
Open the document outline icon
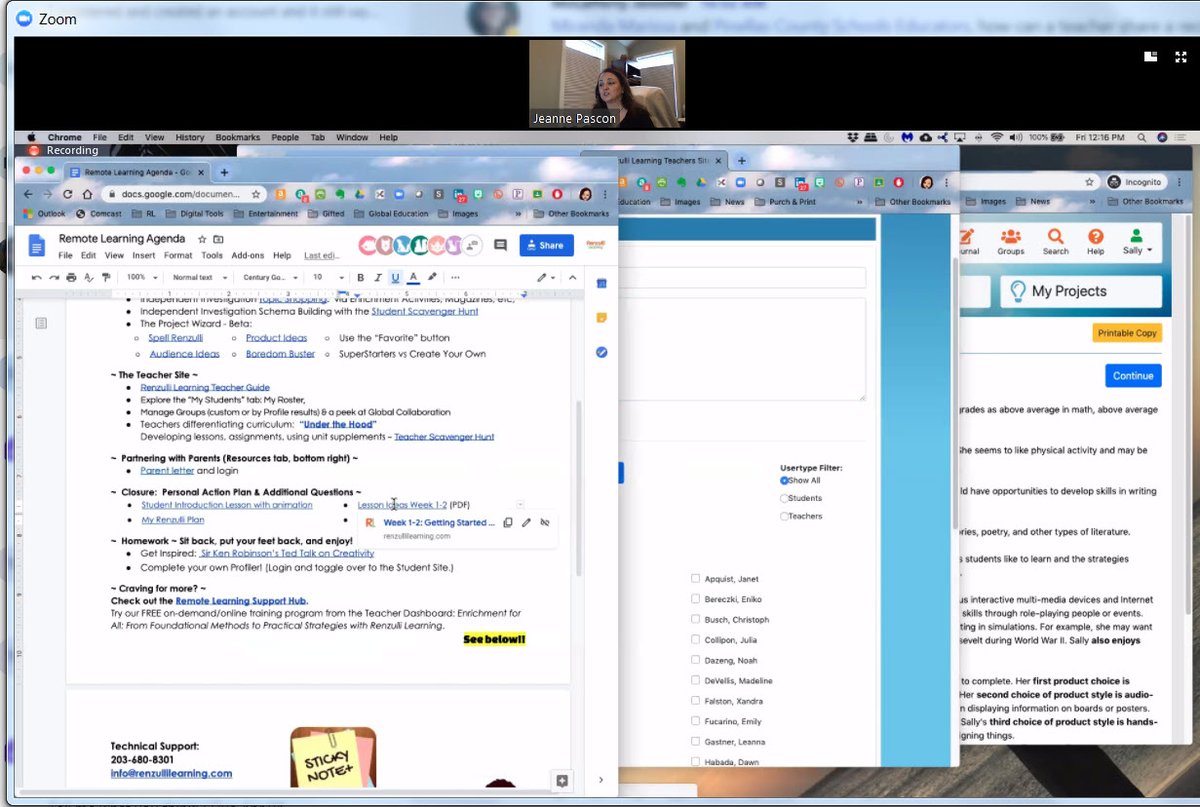[x=41, y=322]
